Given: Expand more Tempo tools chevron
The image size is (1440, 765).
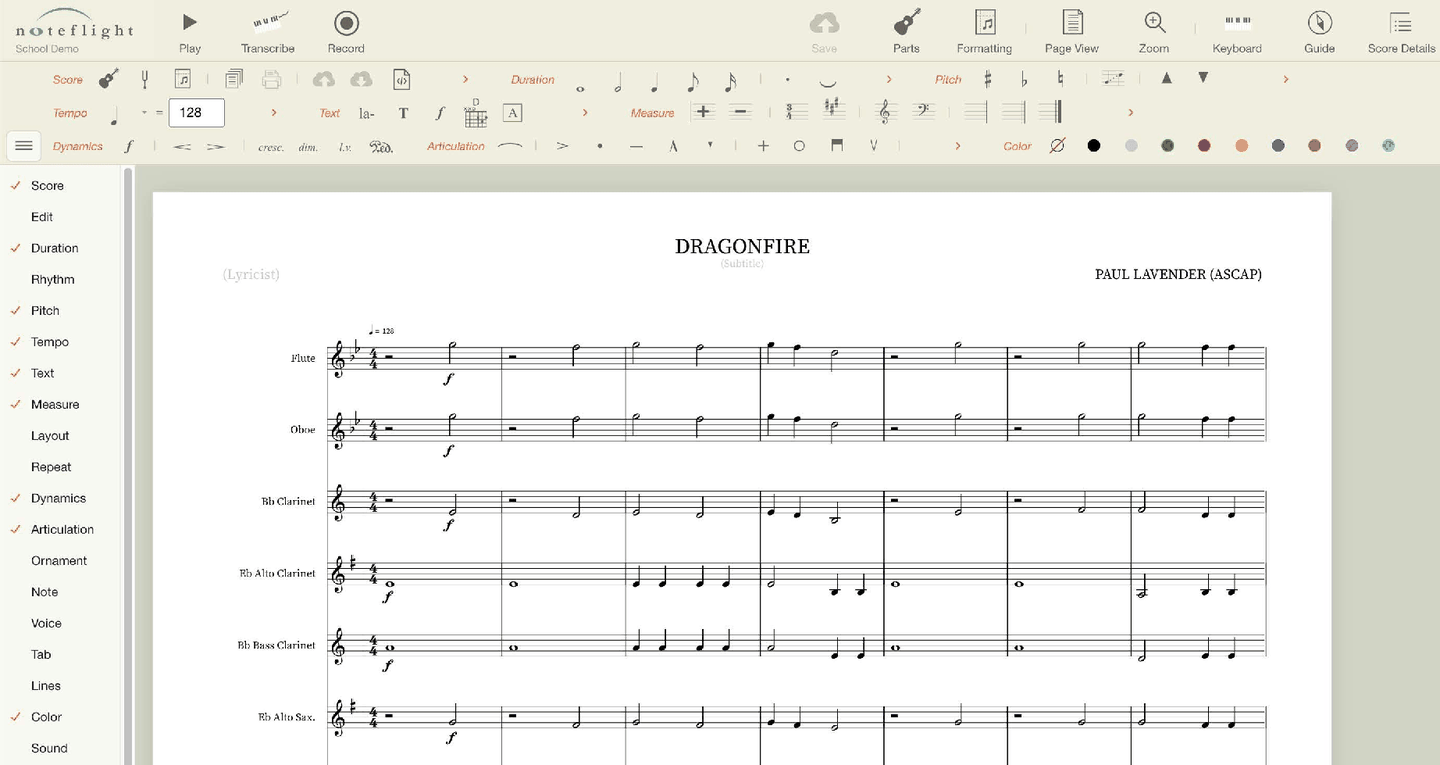Looking at the screenshot, I should 274,113.
